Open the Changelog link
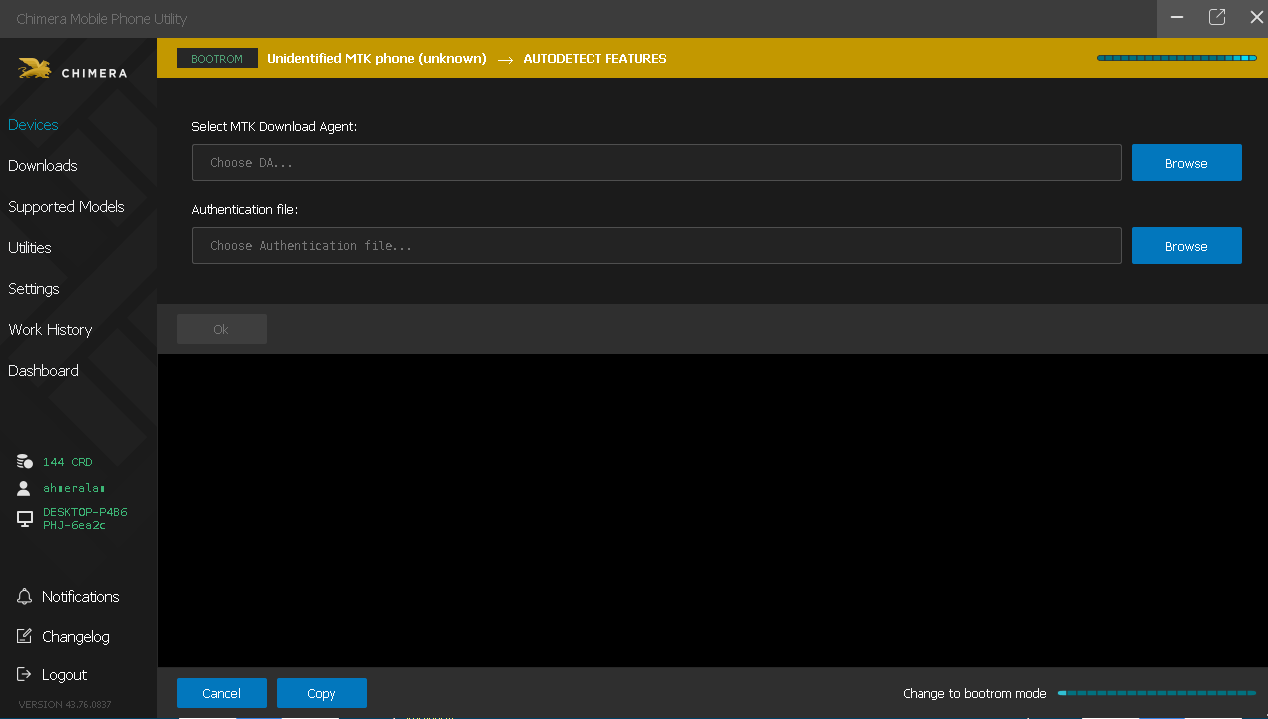This screenshot has height=719, width=1268. (76, 637)
